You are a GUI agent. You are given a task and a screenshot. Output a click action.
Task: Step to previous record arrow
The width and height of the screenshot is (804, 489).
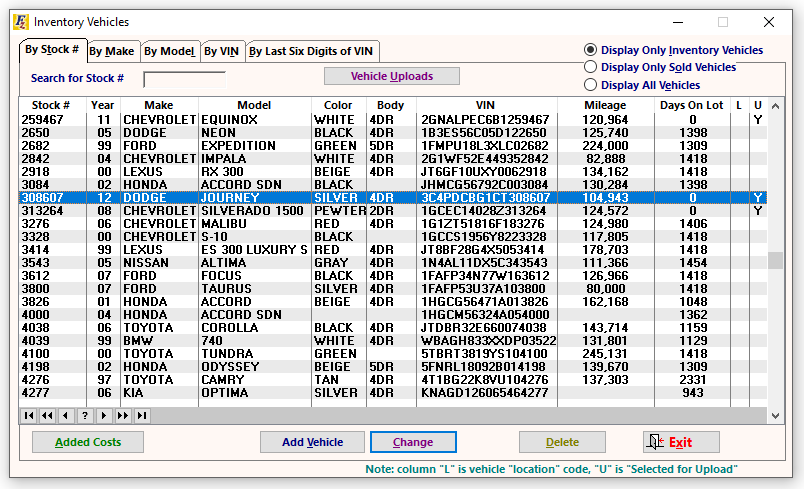click(66, 416)
